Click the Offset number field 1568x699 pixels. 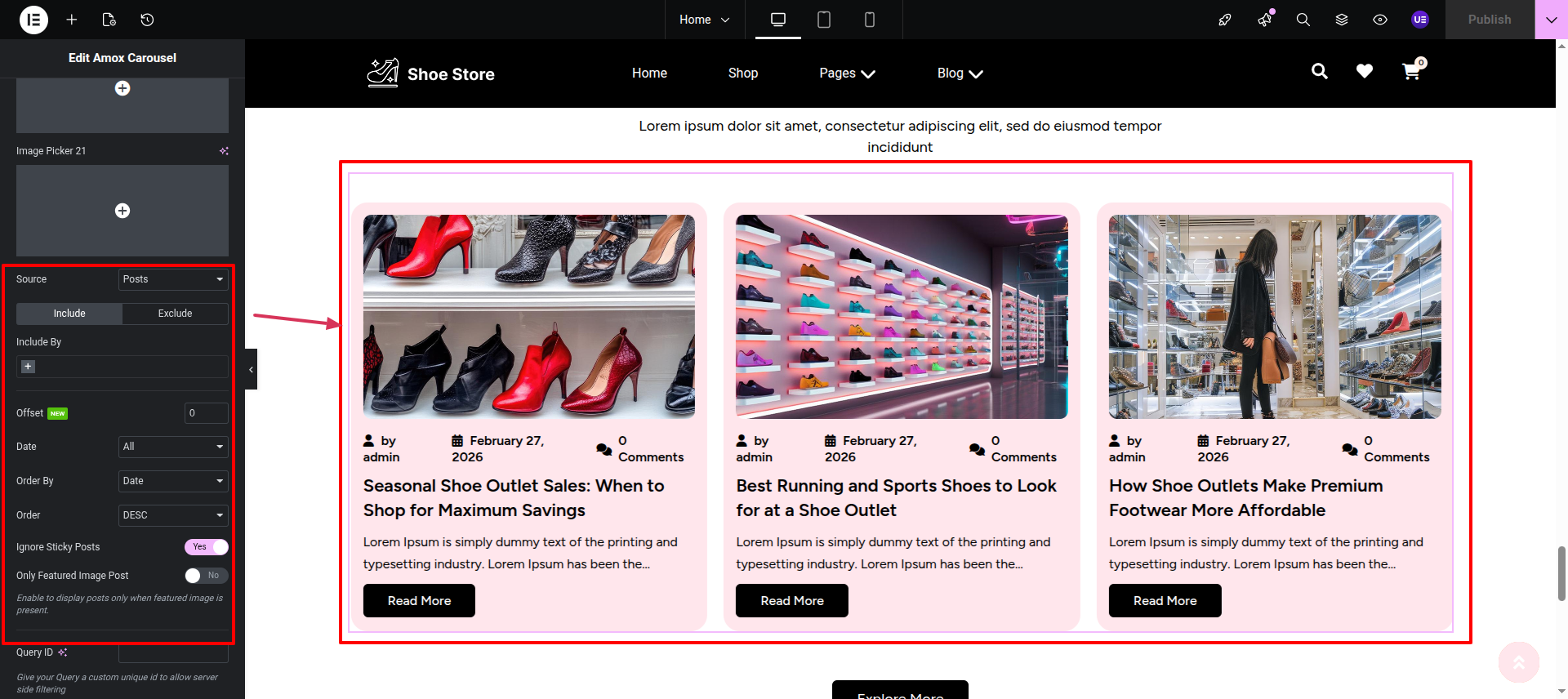click(x=206, y=413)
